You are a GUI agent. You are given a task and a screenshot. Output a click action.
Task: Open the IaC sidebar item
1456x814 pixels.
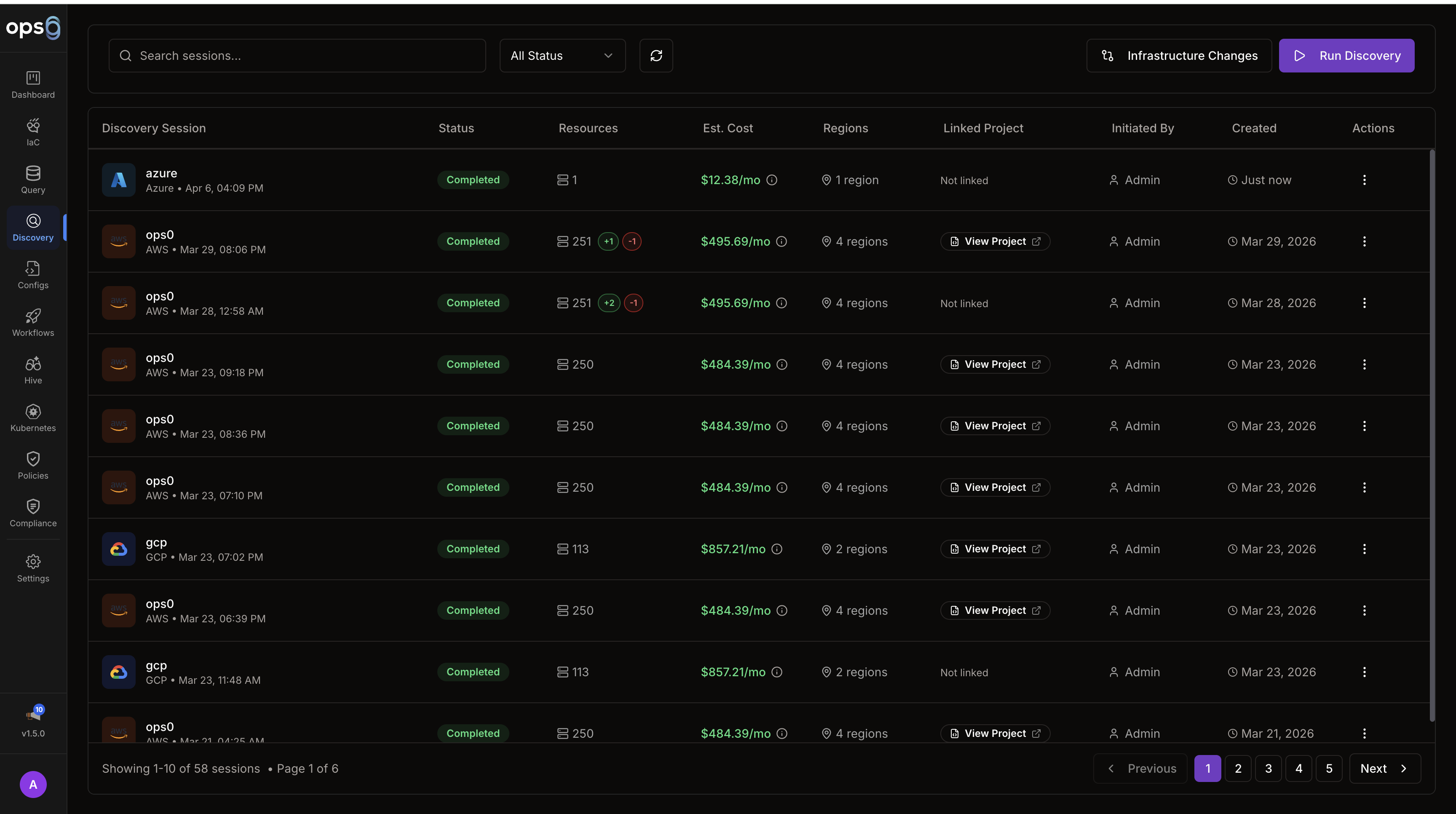coord(33,132)
